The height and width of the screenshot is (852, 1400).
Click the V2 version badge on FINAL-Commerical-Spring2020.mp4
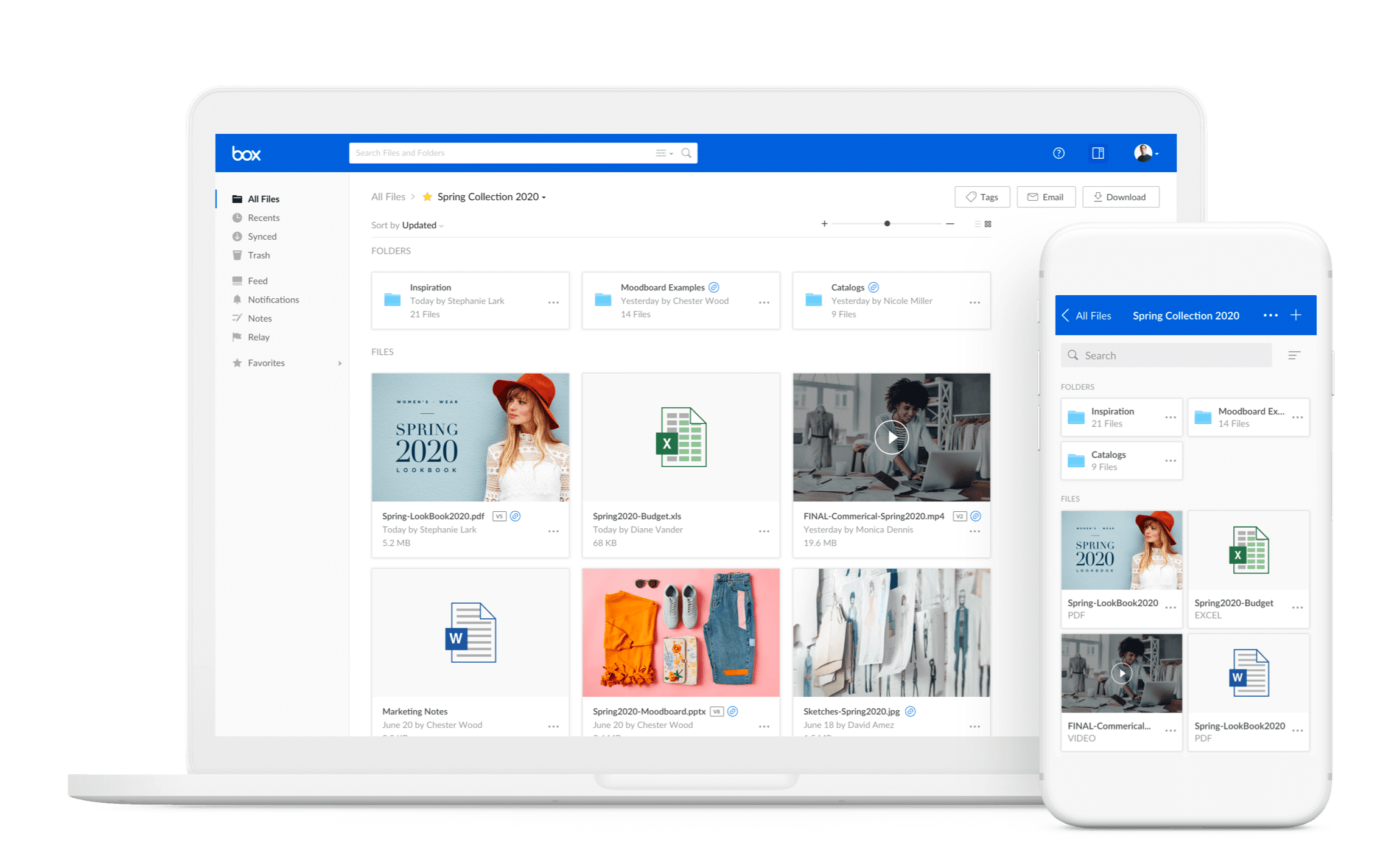click(x=960, y=516)
